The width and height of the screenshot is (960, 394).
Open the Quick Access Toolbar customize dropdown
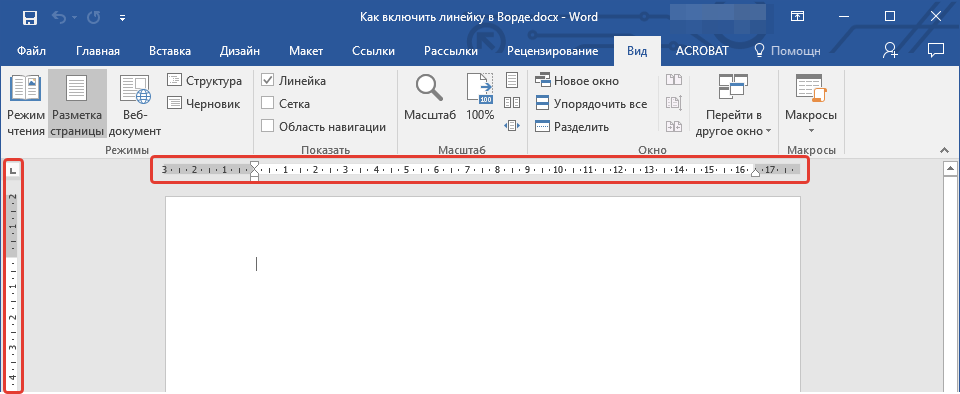point(122,18)
